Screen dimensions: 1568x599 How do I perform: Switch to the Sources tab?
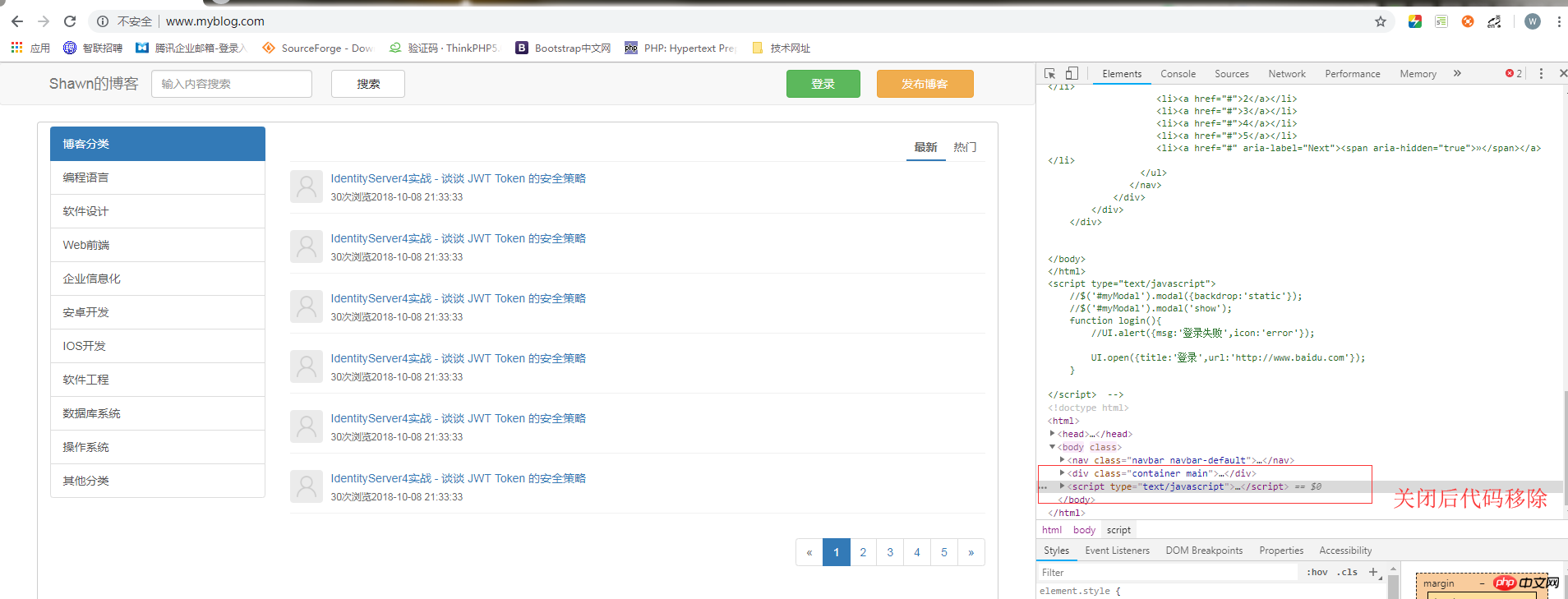click(x=1231, y=73)
